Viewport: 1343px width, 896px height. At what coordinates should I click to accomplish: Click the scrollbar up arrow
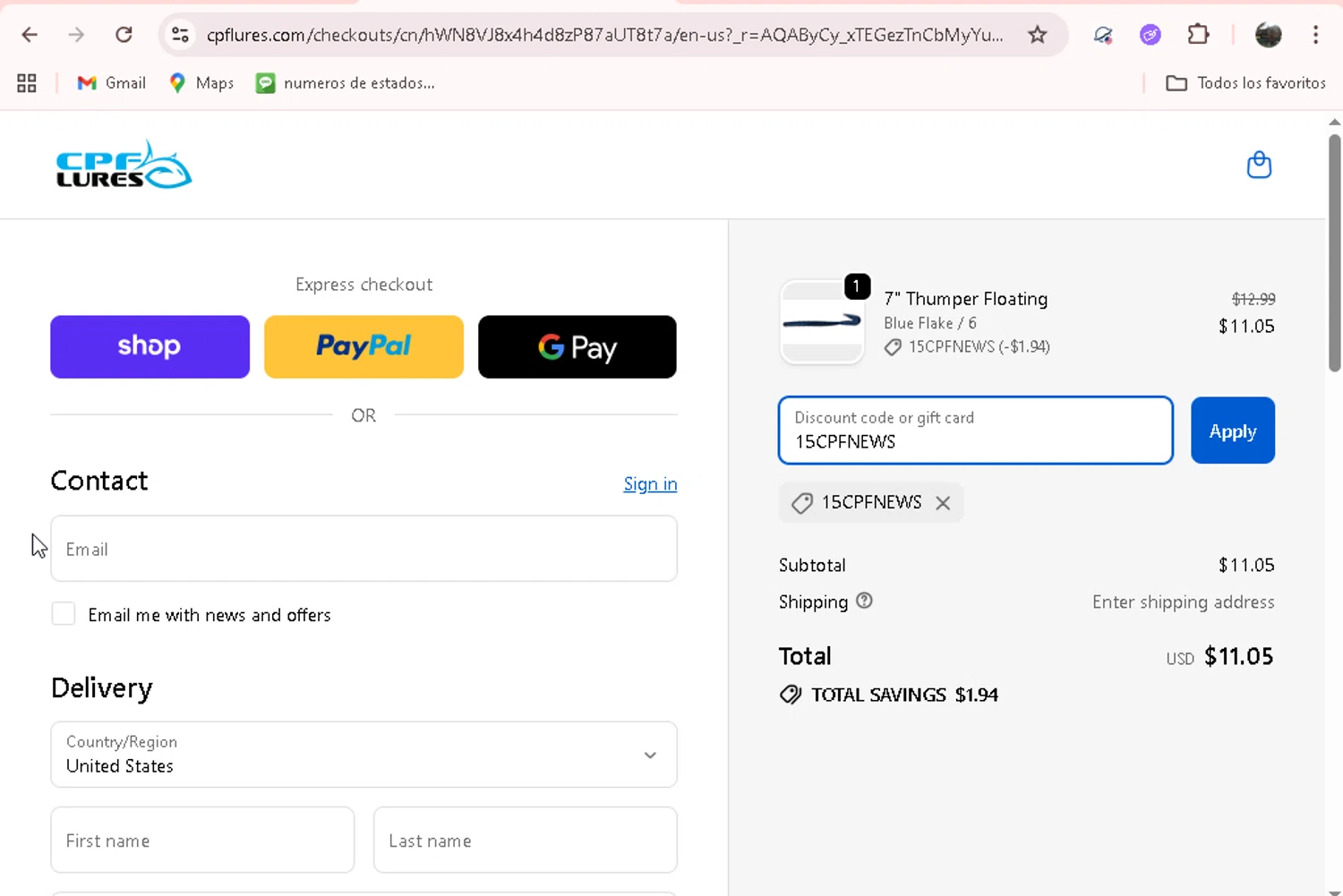pyautogui.click(x=1334, y=122)
